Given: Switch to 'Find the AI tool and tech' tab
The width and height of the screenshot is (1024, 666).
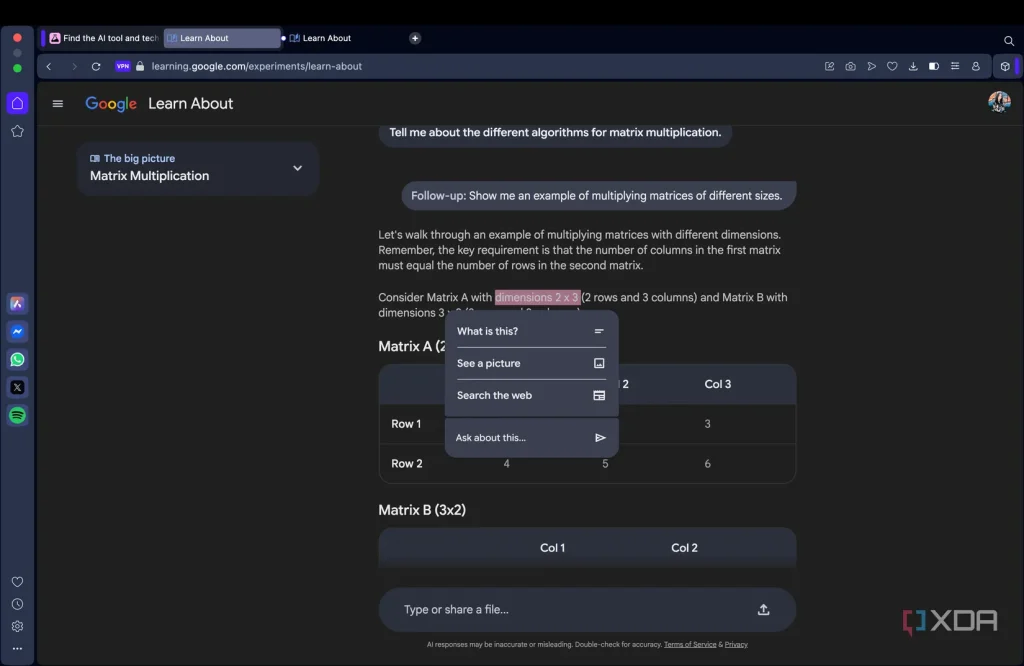Looking at the screenshot, I should (104, 39).
